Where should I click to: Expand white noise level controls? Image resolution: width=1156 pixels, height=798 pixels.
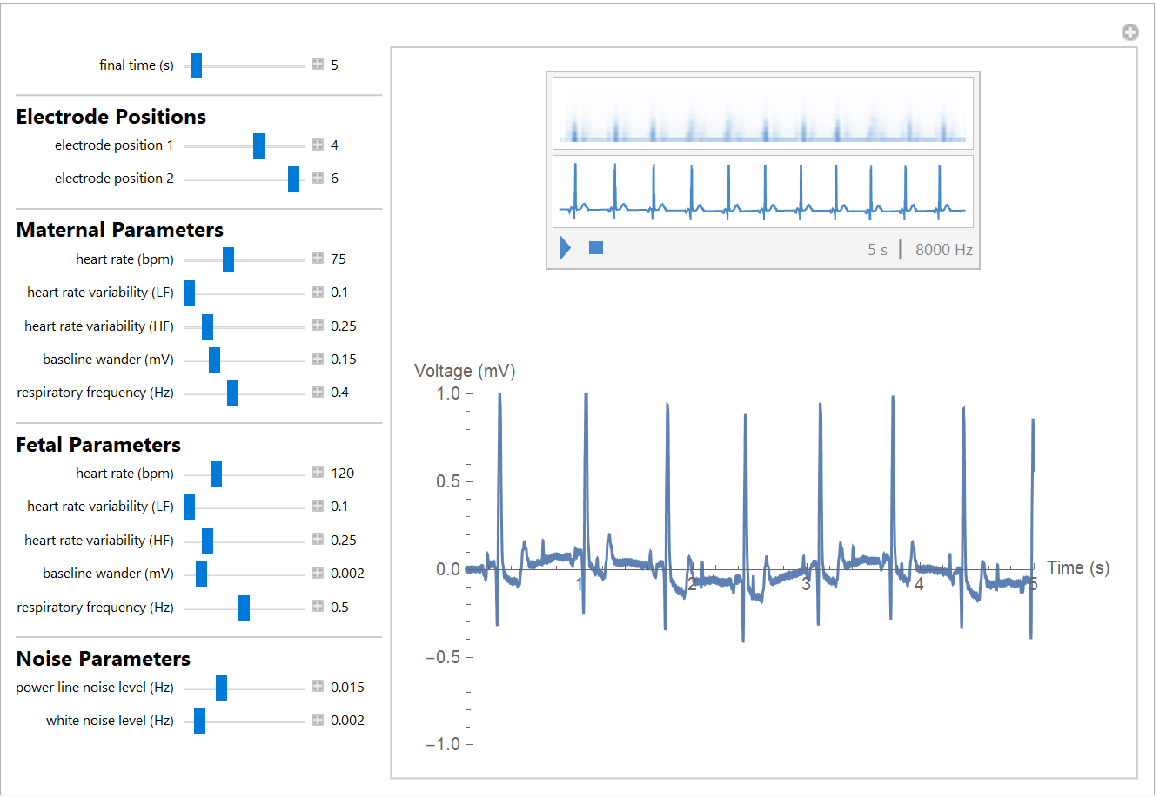coord(318,720)
